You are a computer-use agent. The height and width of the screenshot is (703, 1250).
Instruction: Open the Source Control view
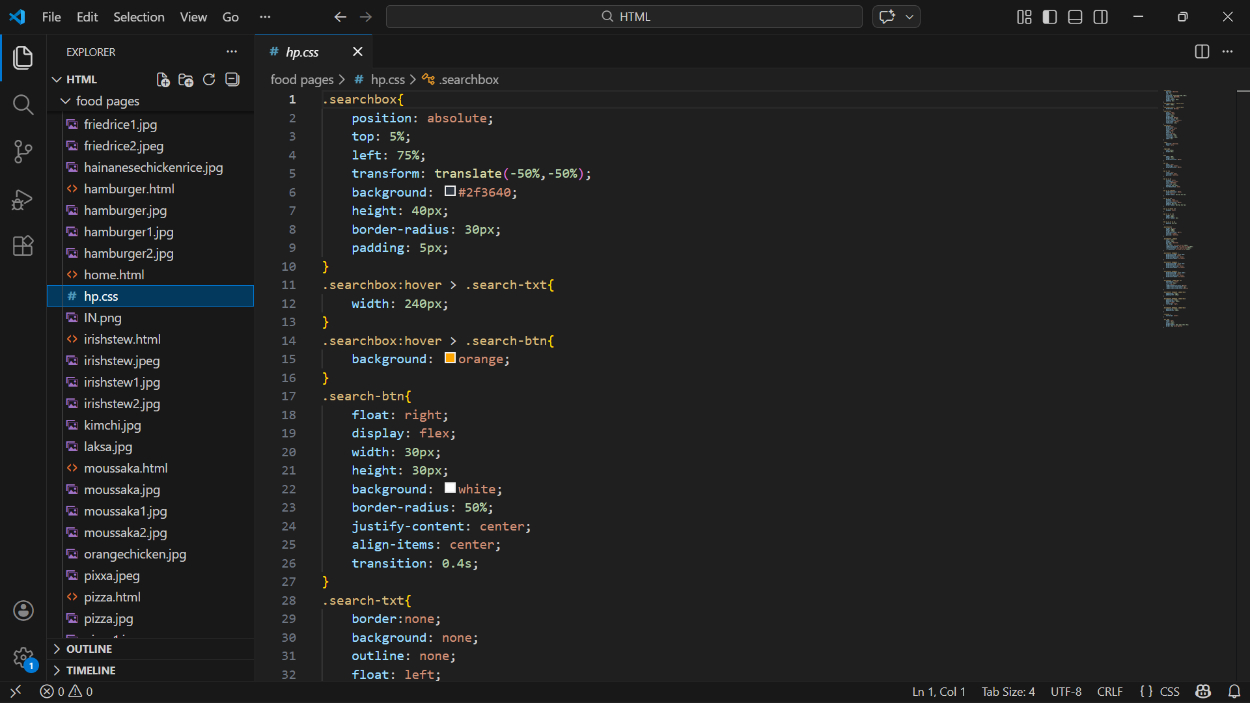tap(23, 152)
